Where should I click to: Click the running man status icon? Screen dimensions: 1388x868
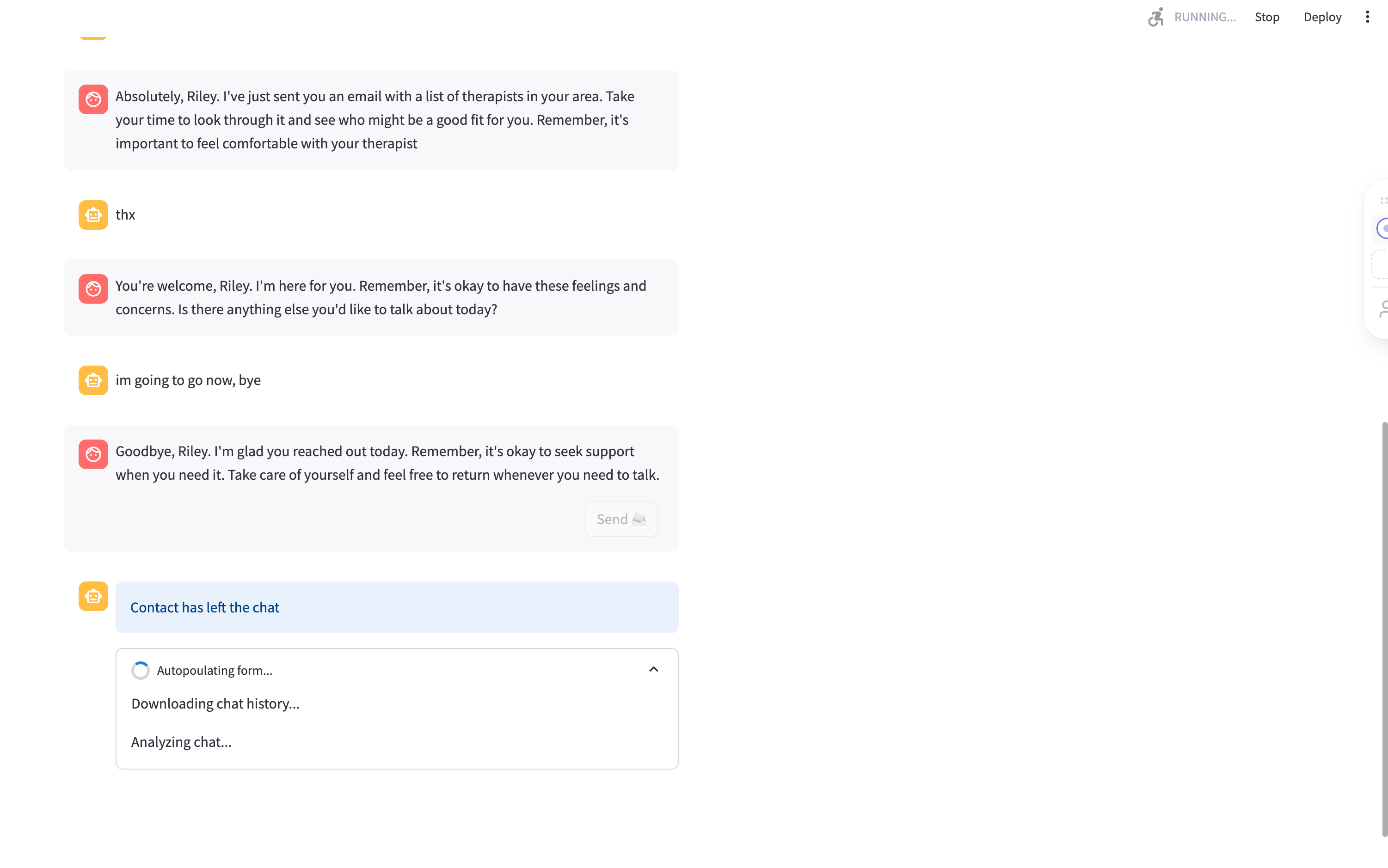pos(1155,17)
